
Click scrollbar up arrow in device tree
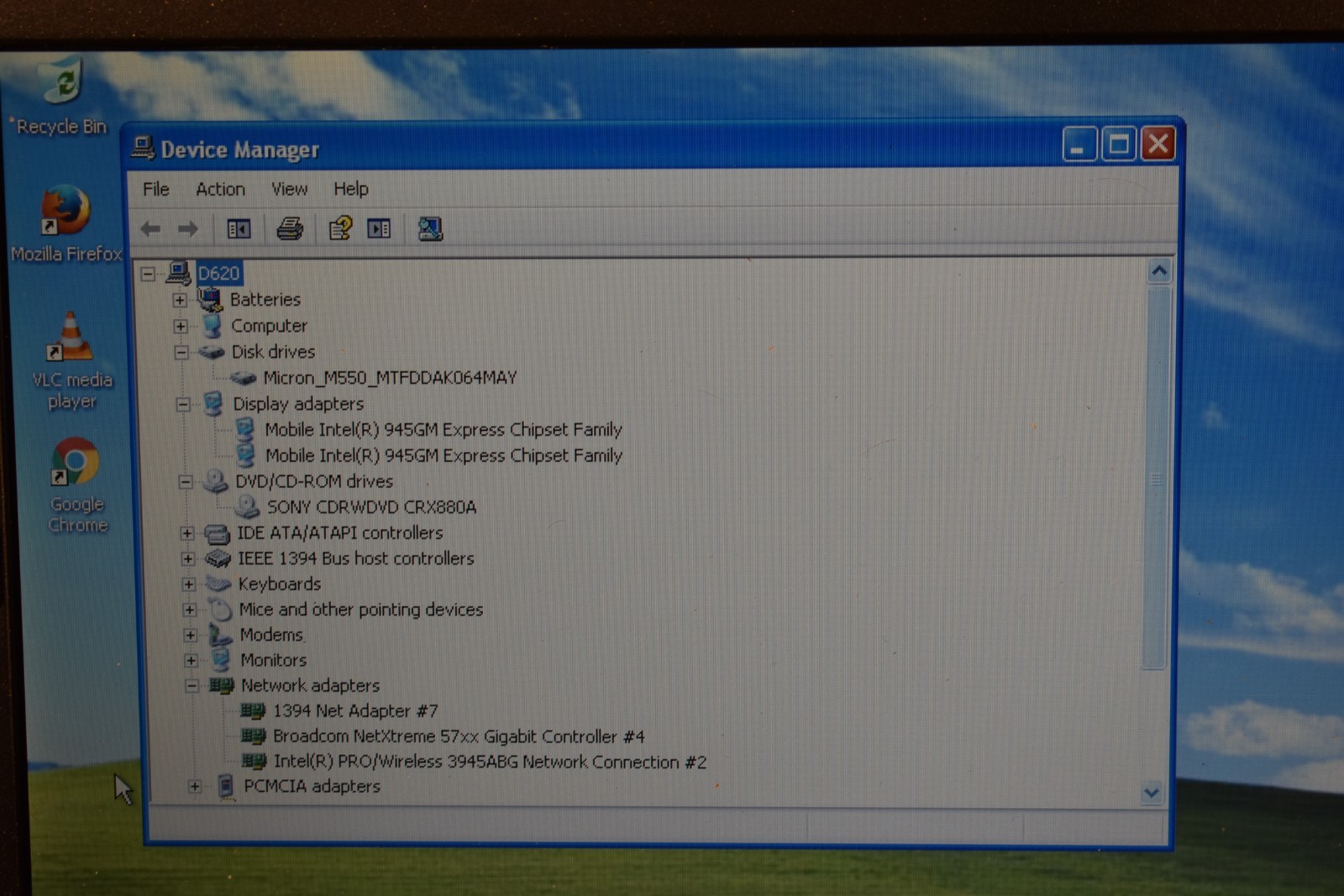[x=1159, y=271]
